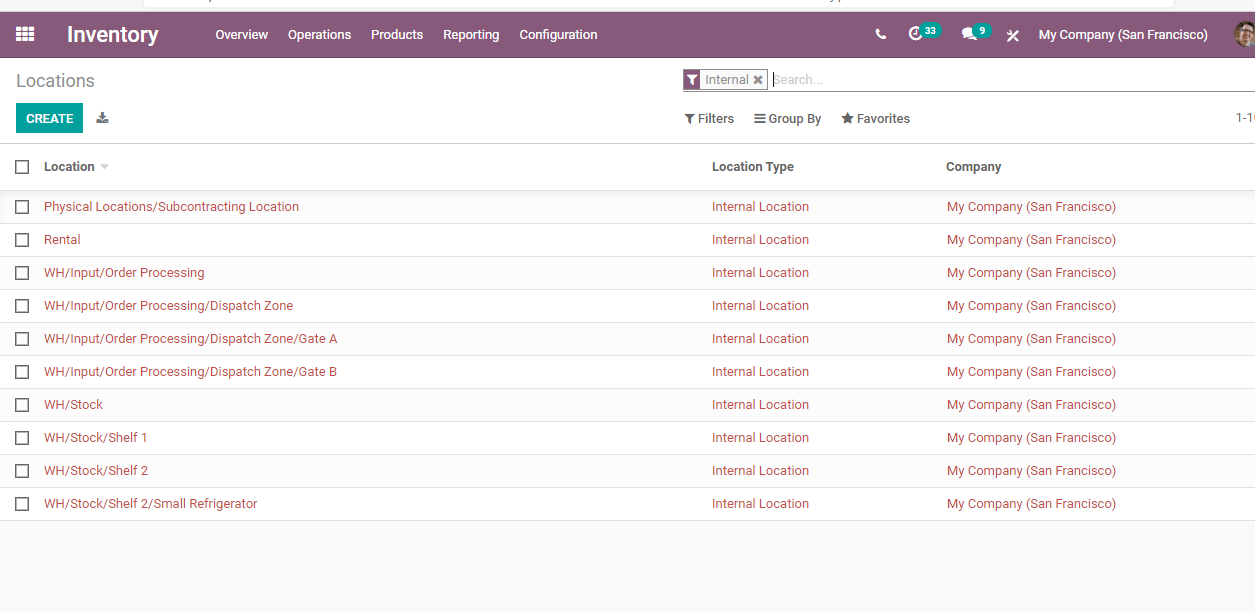The image size is (1255, 613).
Task: Sort by Location Type column header
Action: tap(753, 167)
